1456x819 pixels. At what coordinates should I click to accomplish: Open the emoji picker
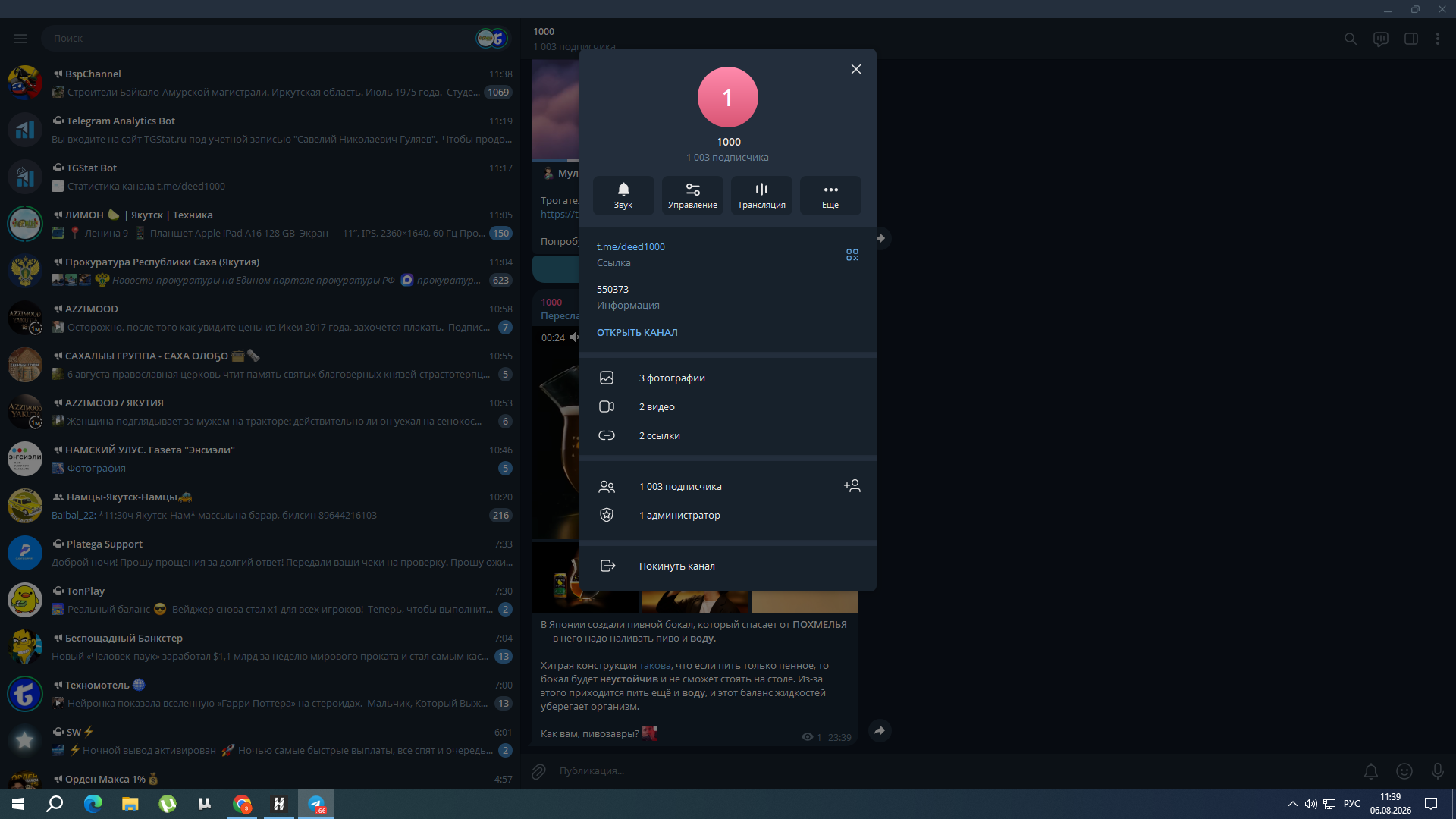click(x=1404, y=771)
